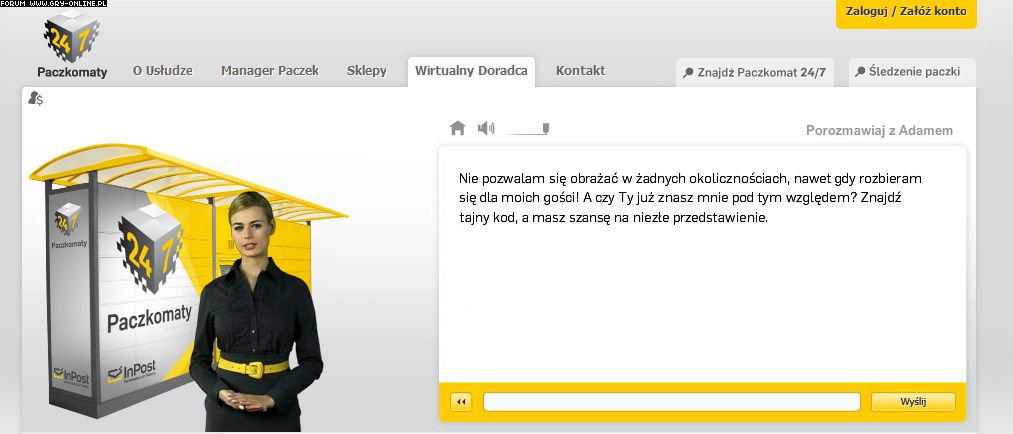Open the Sklepy menu
The width and height of the screenshot is (1013, 434).
point(366,71)
